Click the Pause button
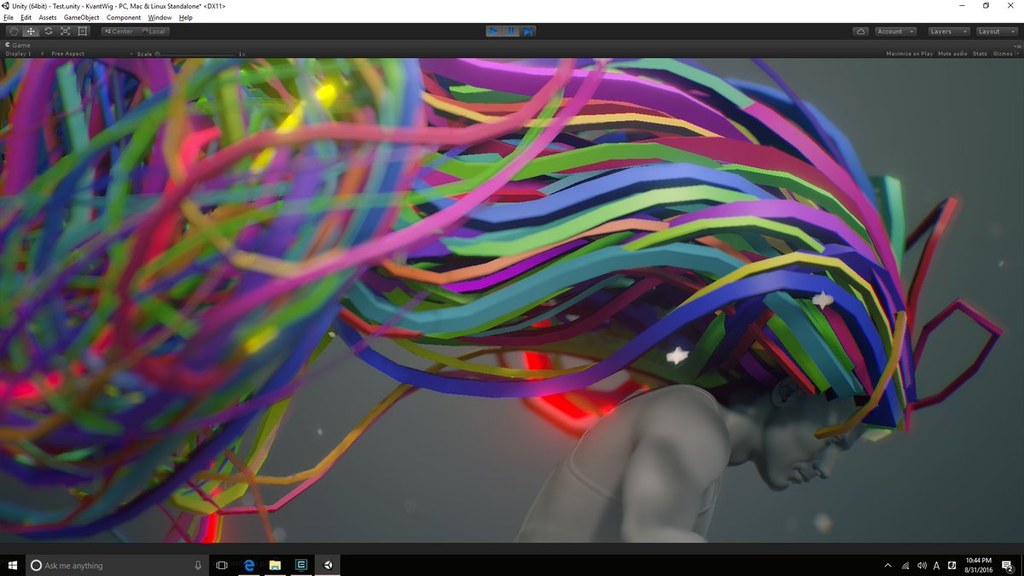Image resolution: width=1024 pixels, height=576 pixels. coord(511,31)
